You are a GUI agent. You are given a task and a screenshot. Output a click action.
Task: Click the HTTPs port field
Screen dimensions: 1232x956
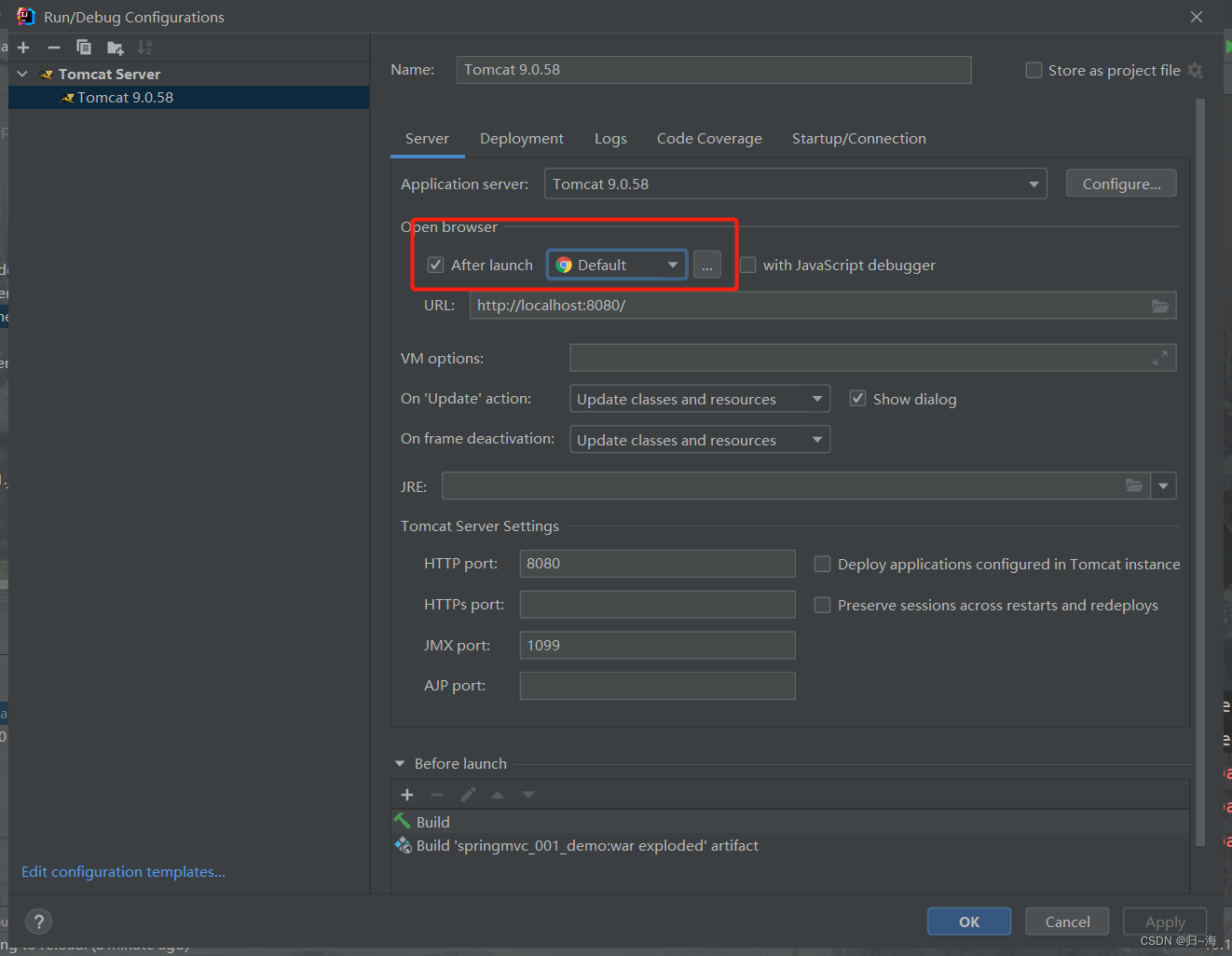click(x=657, y=604)
